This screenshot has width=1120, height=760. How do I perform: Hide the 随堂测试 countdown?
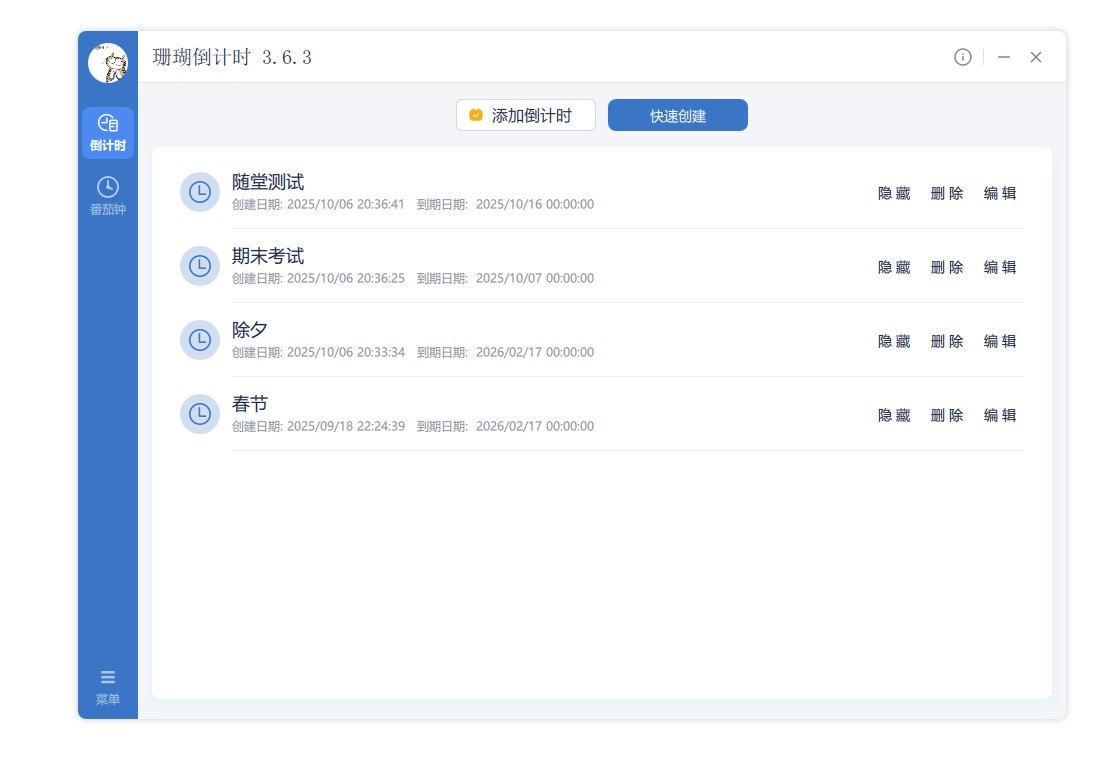pyautogui.click(x=894, y=194)
